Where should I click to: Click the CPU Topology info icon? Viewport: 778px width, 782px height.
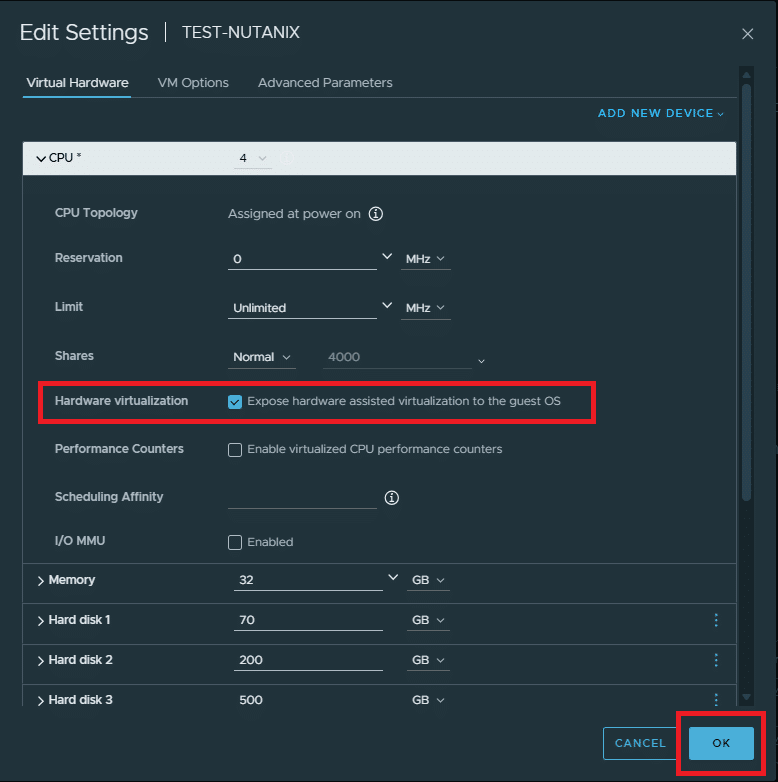(x=376, y=214)
